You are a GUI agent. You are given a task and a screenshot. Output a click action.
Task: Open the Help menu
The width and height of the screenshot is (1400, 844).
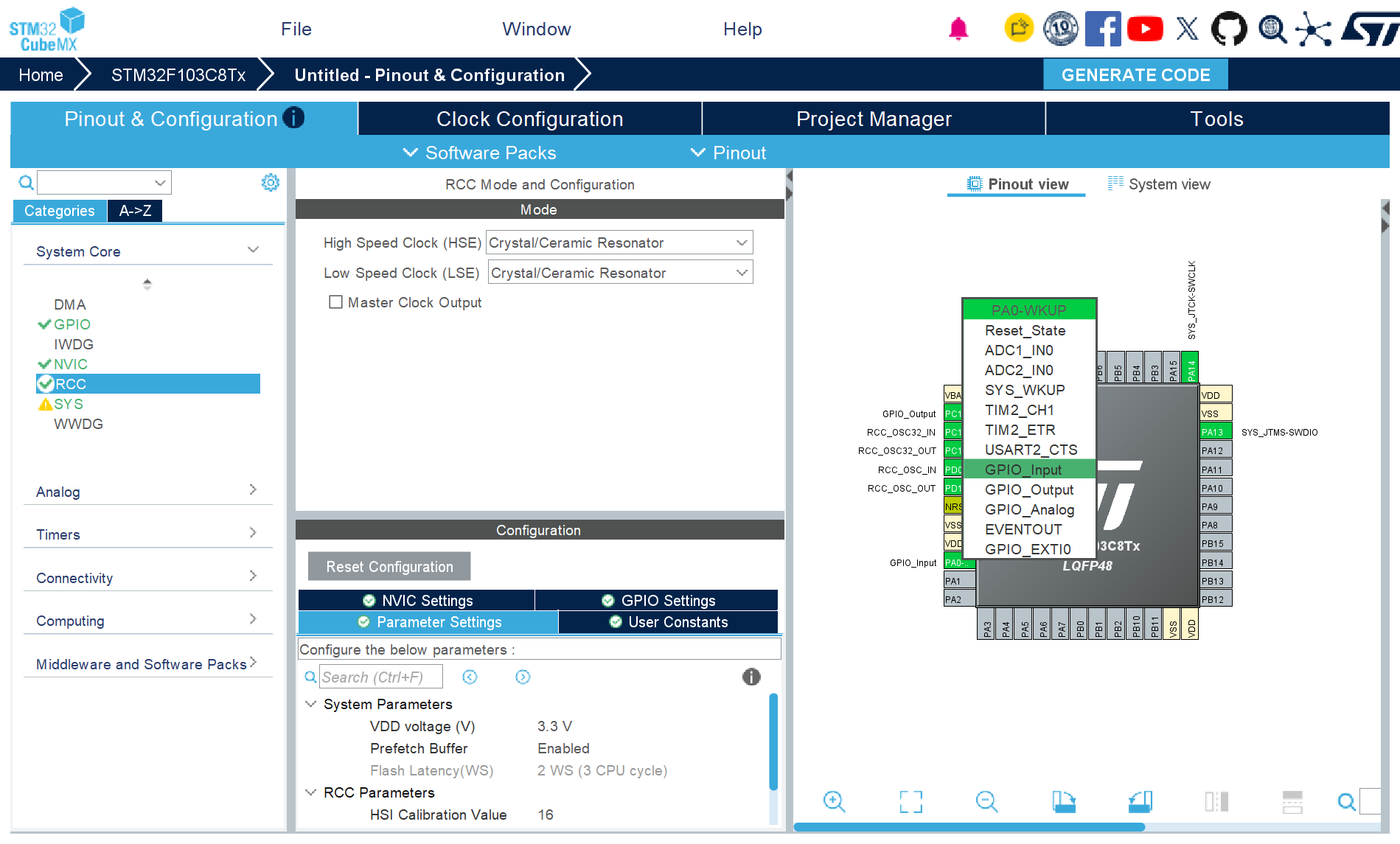pyautogui.click(x=742, y=29)
